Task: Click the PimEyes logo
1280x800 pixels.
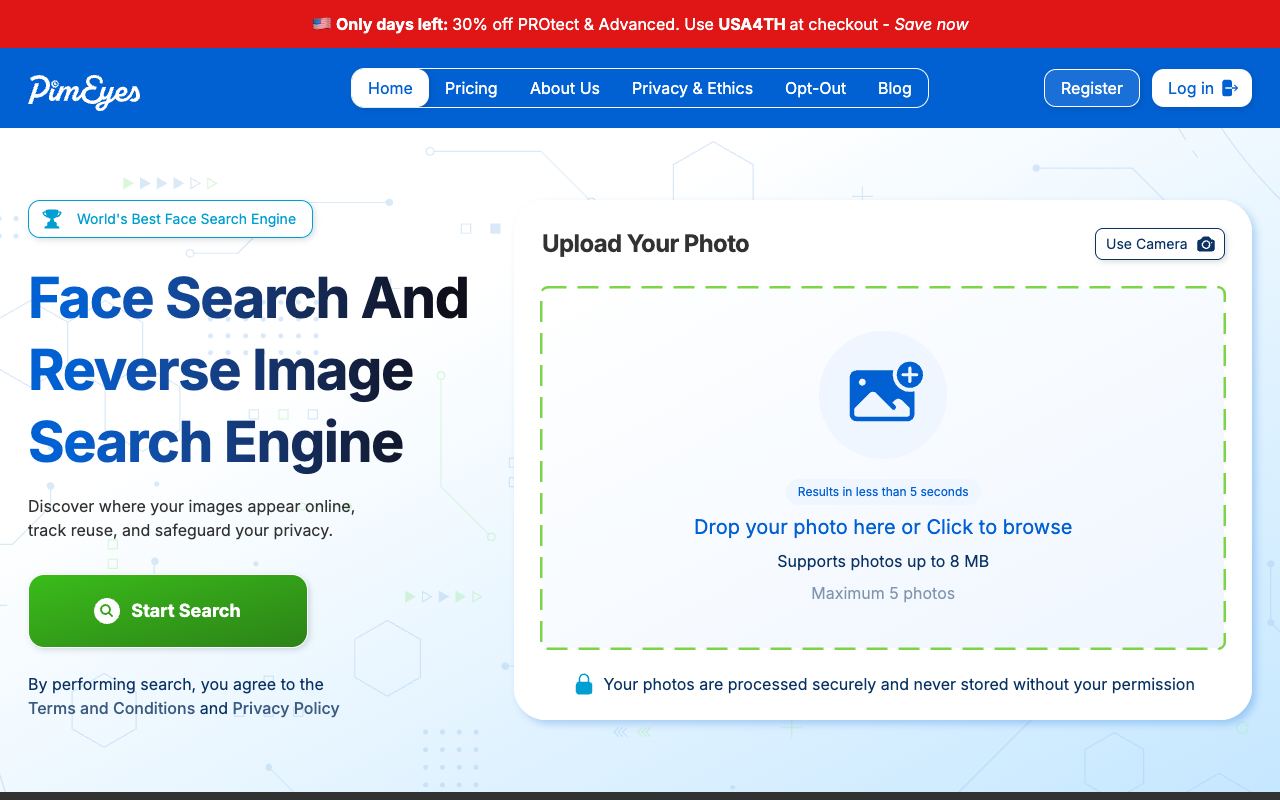Action: [84, 90]
